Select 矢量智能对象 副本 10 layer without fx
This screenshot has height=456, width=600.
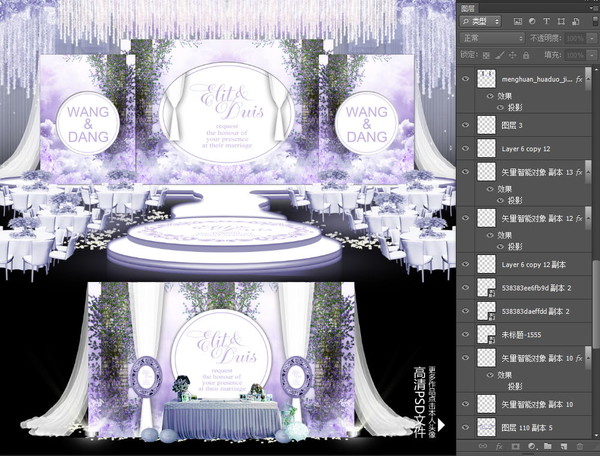click(525, 404)
